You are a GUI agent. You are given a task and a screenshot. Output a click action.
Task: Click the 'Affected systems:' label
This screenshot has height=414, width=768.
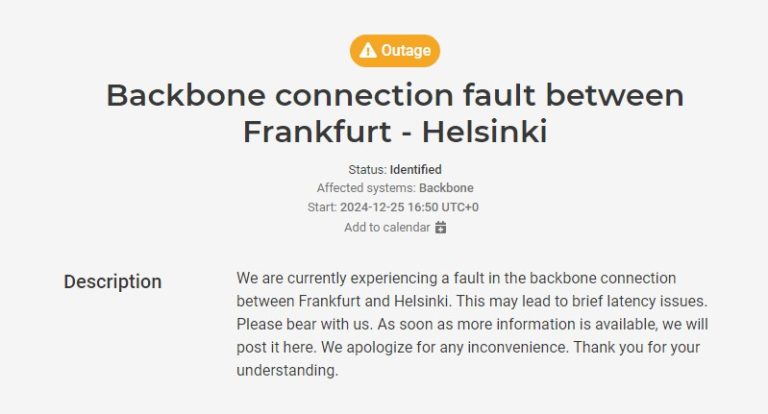(x=366, y=188)
